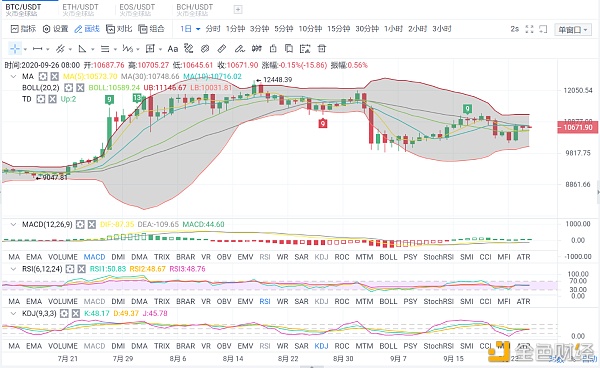Collapse the MACD panel chevron

tap(13, 225)
